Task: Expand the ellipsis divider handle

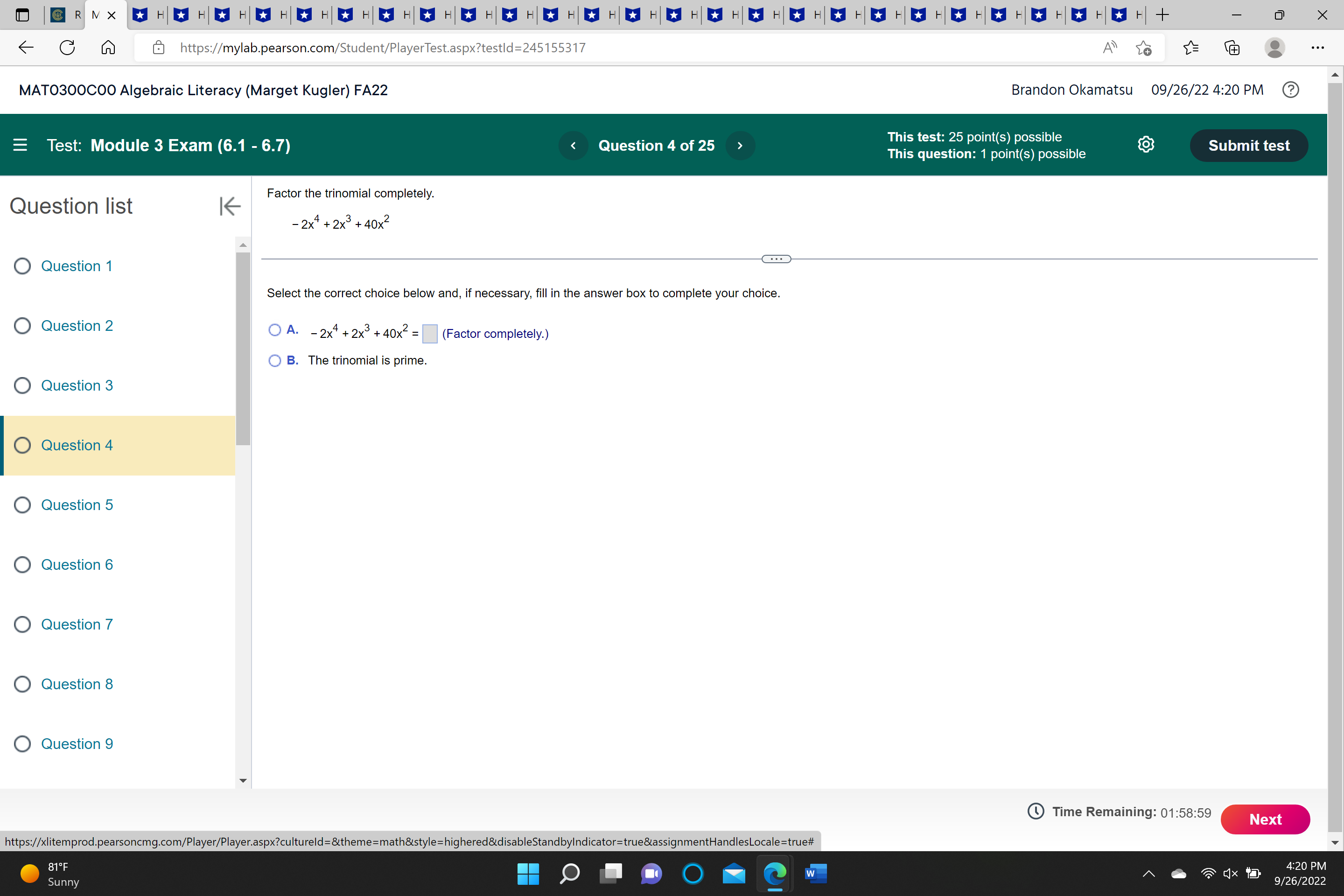Action: coord(776,259)
